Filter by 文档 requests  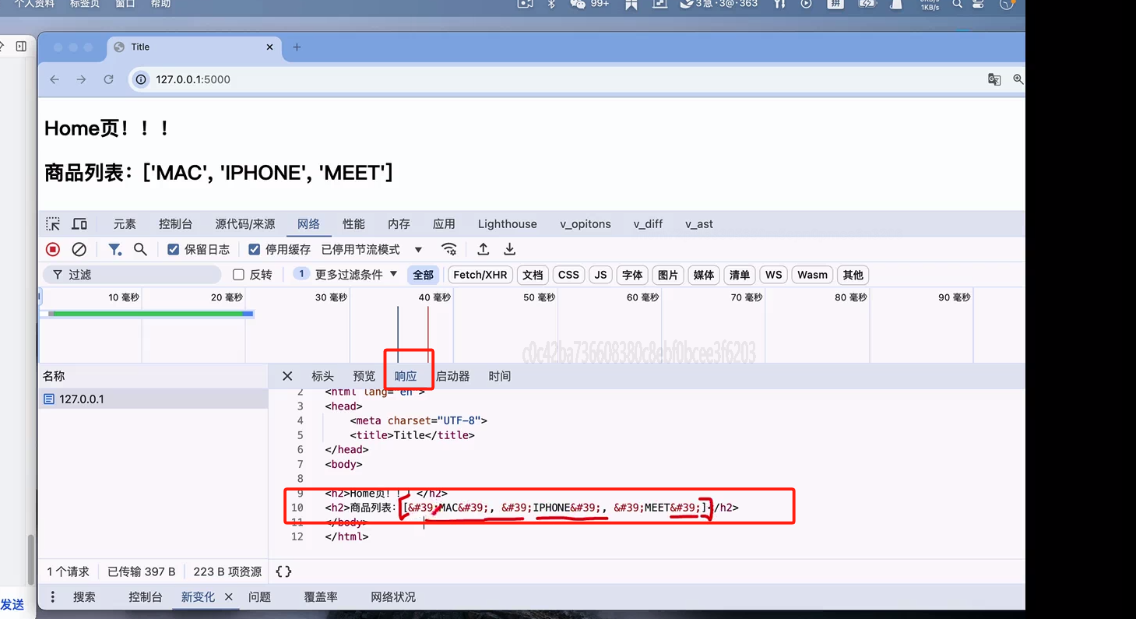[x=532, y=275]
